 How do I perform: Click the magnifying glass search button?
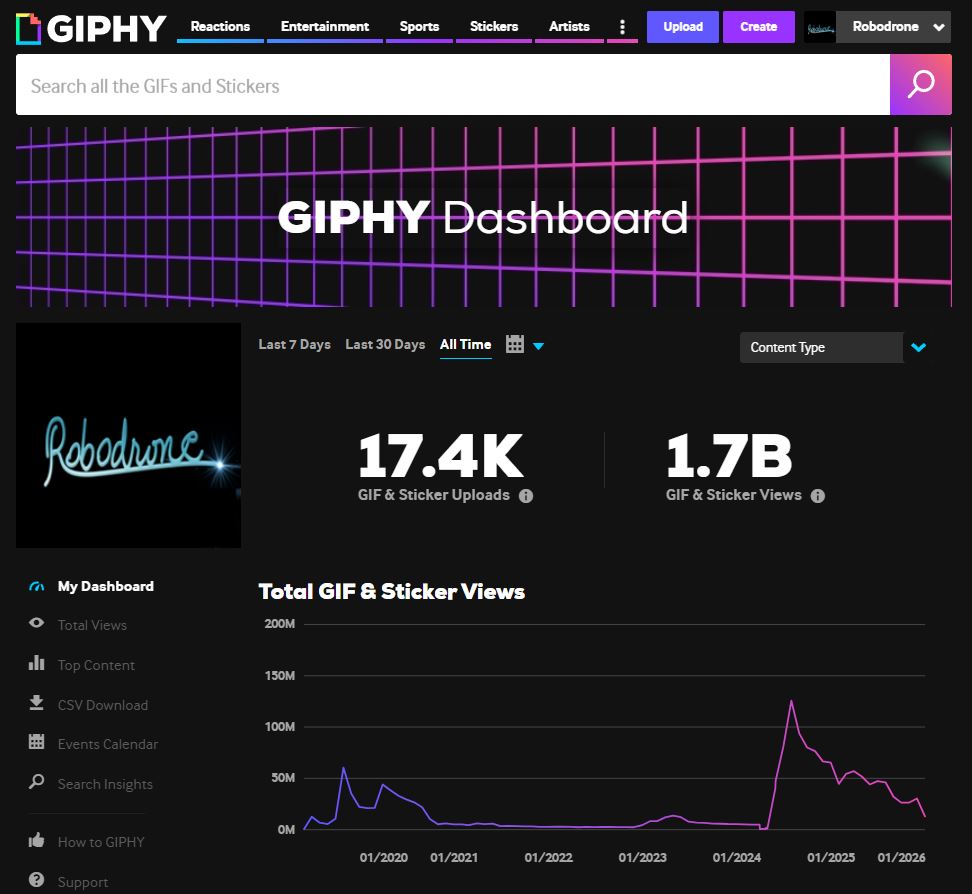click(x=920, y=85)
